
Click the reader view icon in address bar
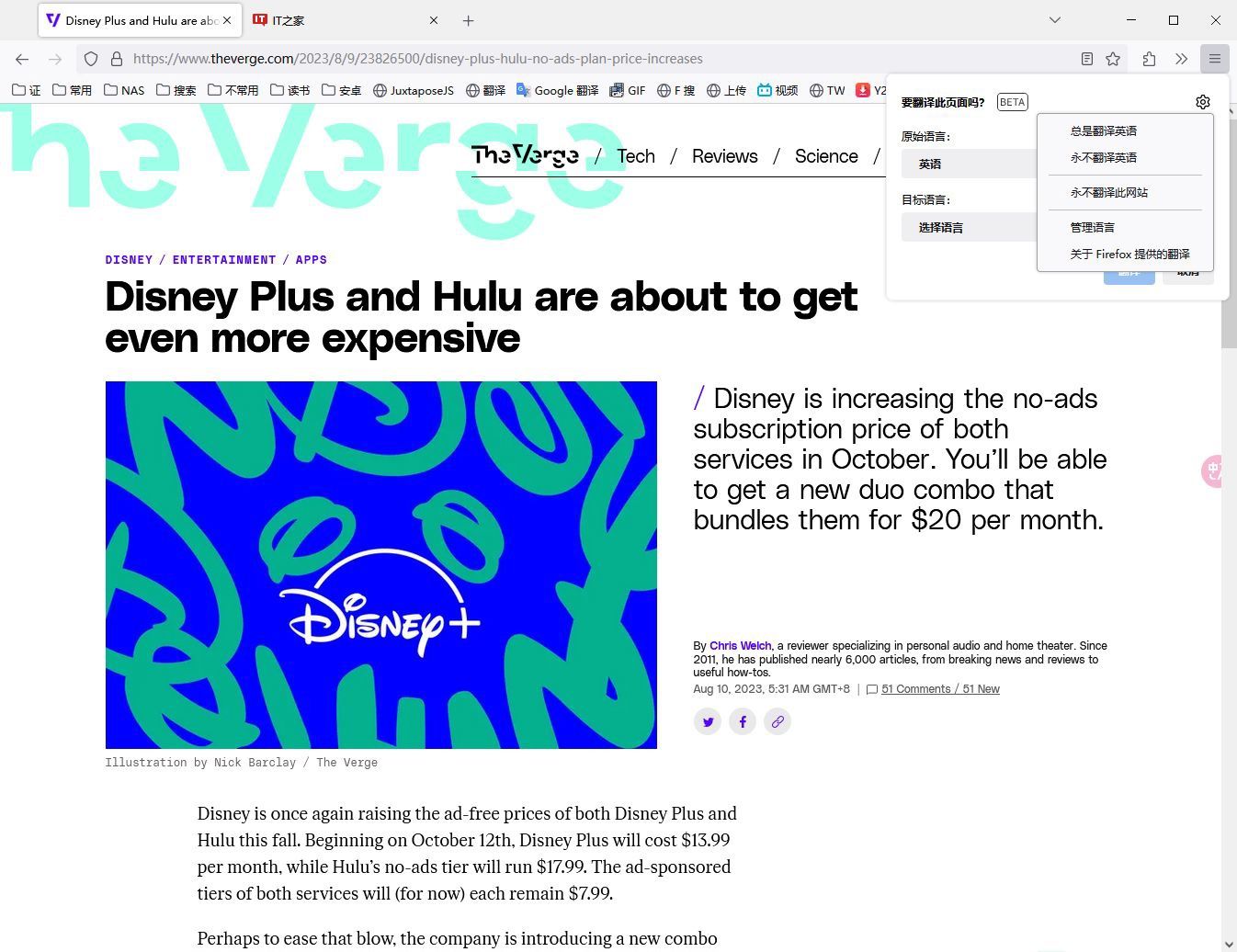click(x=1086, y=59)
